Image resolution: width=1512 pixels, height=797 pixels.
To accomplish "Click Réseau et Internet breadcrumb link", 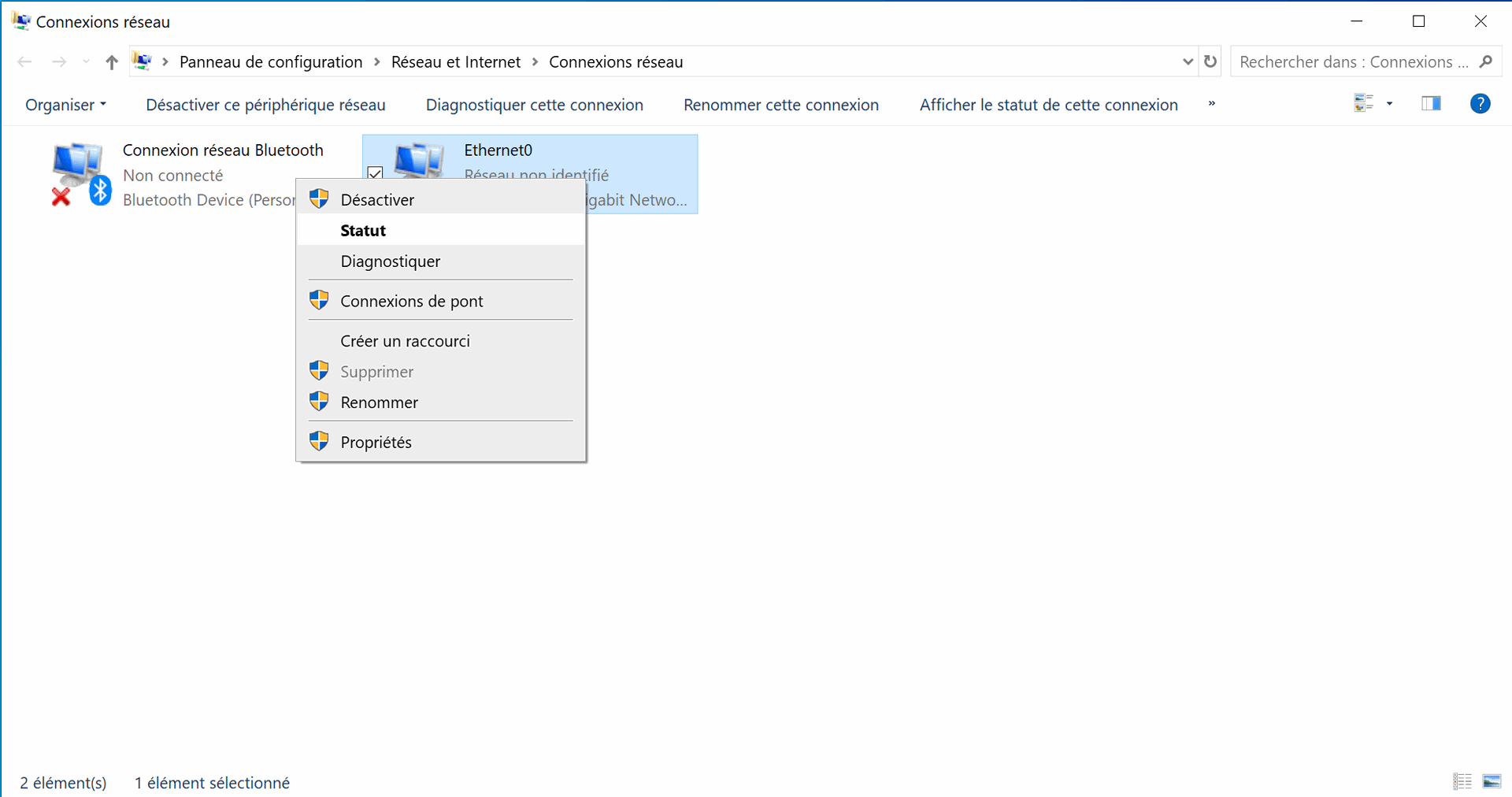I will [x=455, y=62].
